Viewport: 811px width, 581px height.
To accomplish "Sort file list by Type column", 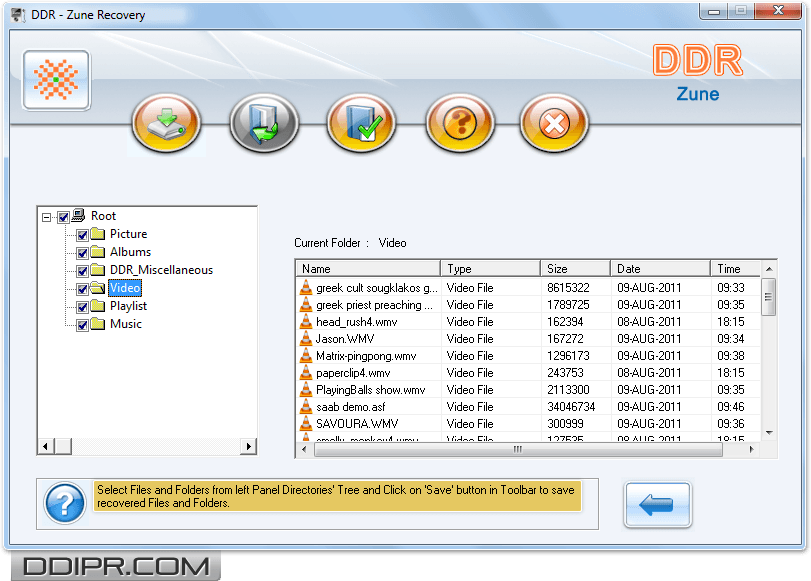I will pos(490,269).
